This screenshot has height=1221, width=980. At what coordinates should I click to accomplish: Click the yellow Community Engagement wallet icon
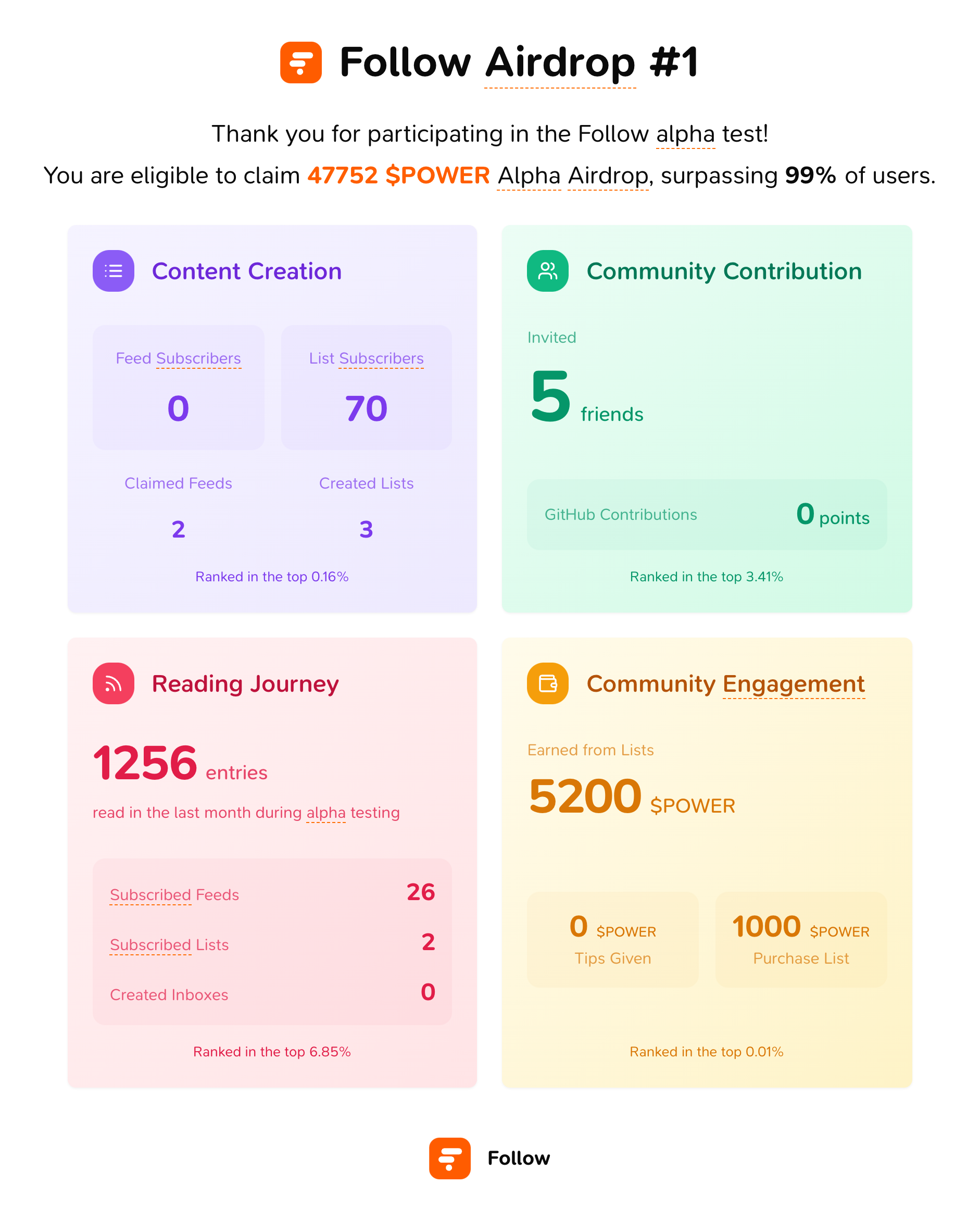pyautogui.click(x=547, y=683)
